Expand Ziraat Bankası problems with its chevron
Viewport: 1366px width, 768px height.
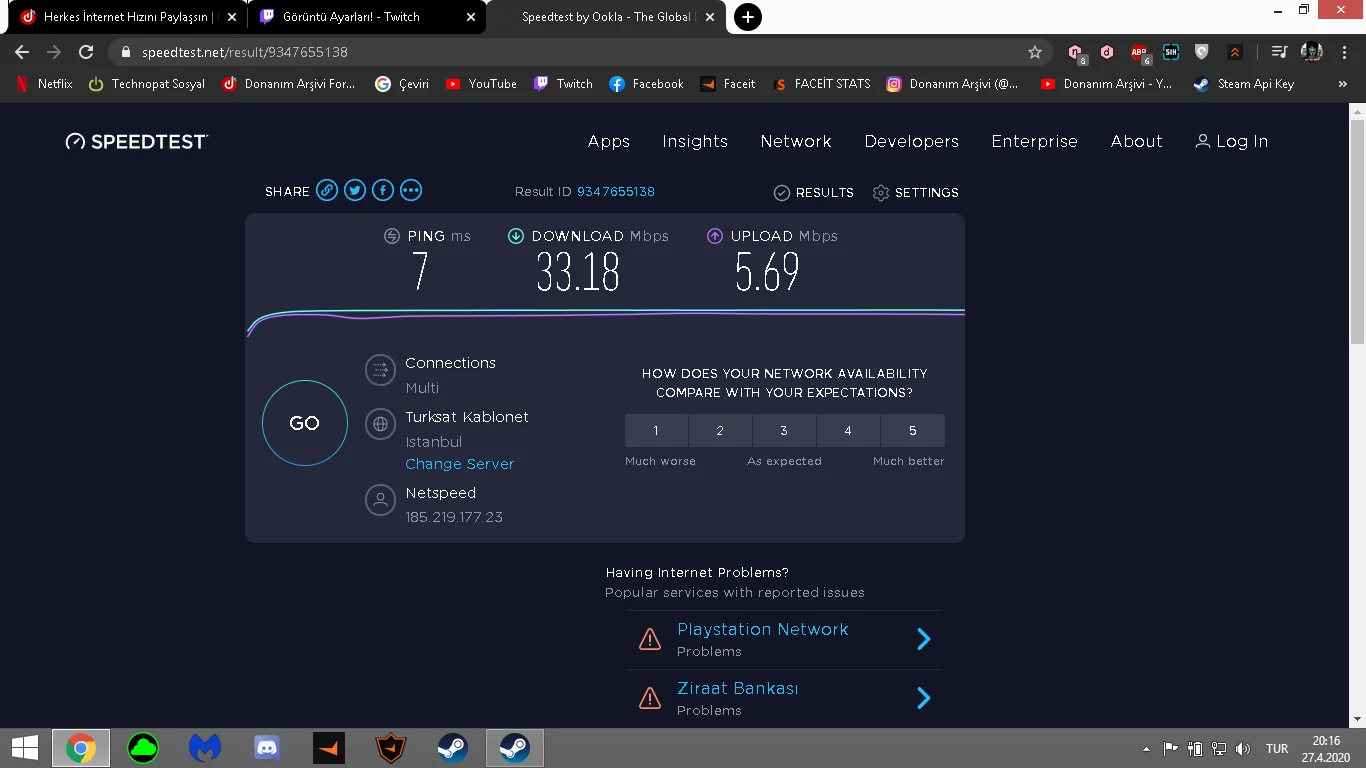(924, 698)
